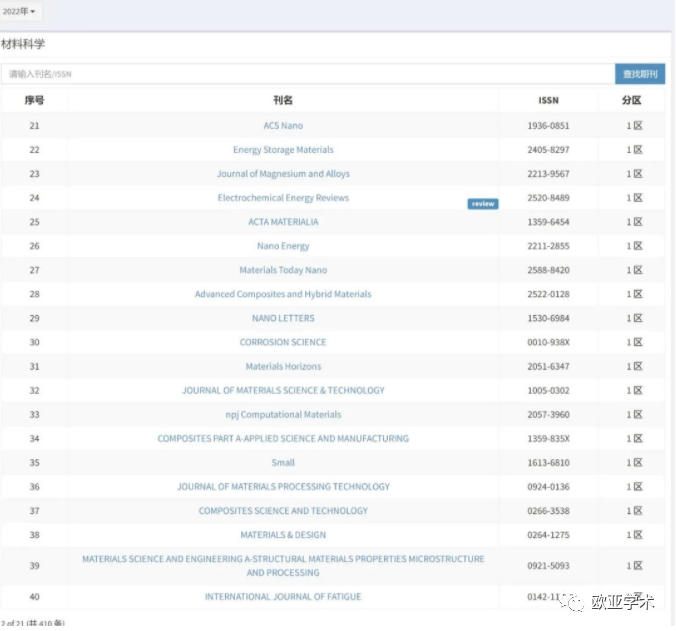This screenshot has height=631, width=676.
Task: Open Advanced Composites and Hybrid Materials
Action: click(283, 294)
